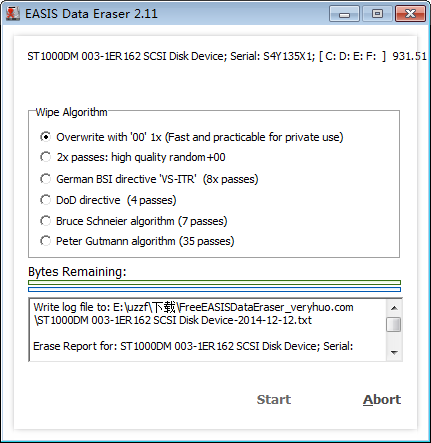431x443 pixels.
Task: Click the Abort button
Action: point(382,399)
